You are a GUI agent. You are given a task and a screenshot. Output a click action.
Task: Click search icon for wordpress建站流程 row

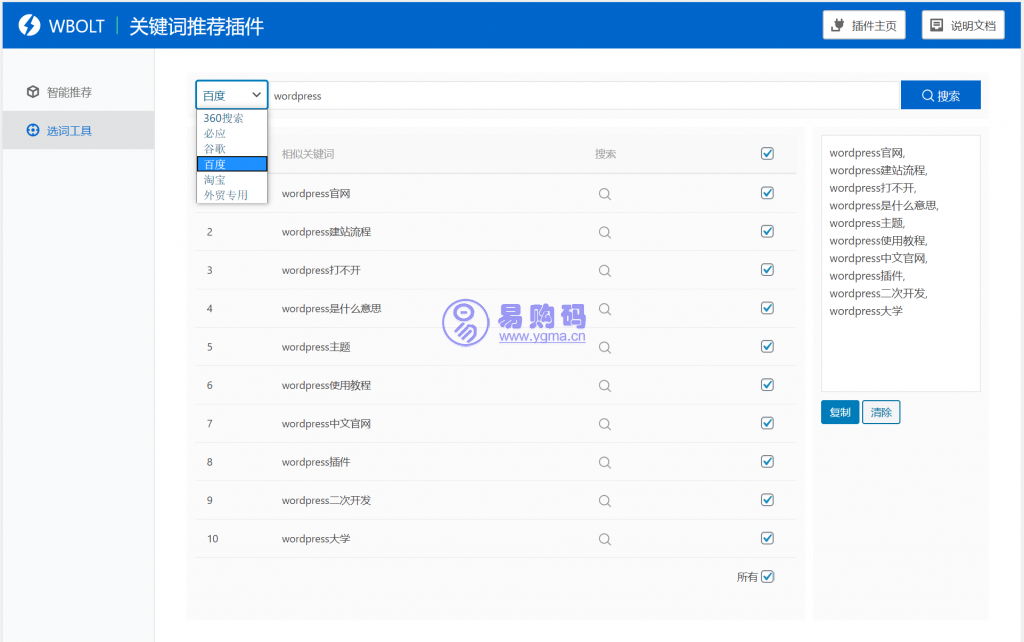(x=604, y=232)
